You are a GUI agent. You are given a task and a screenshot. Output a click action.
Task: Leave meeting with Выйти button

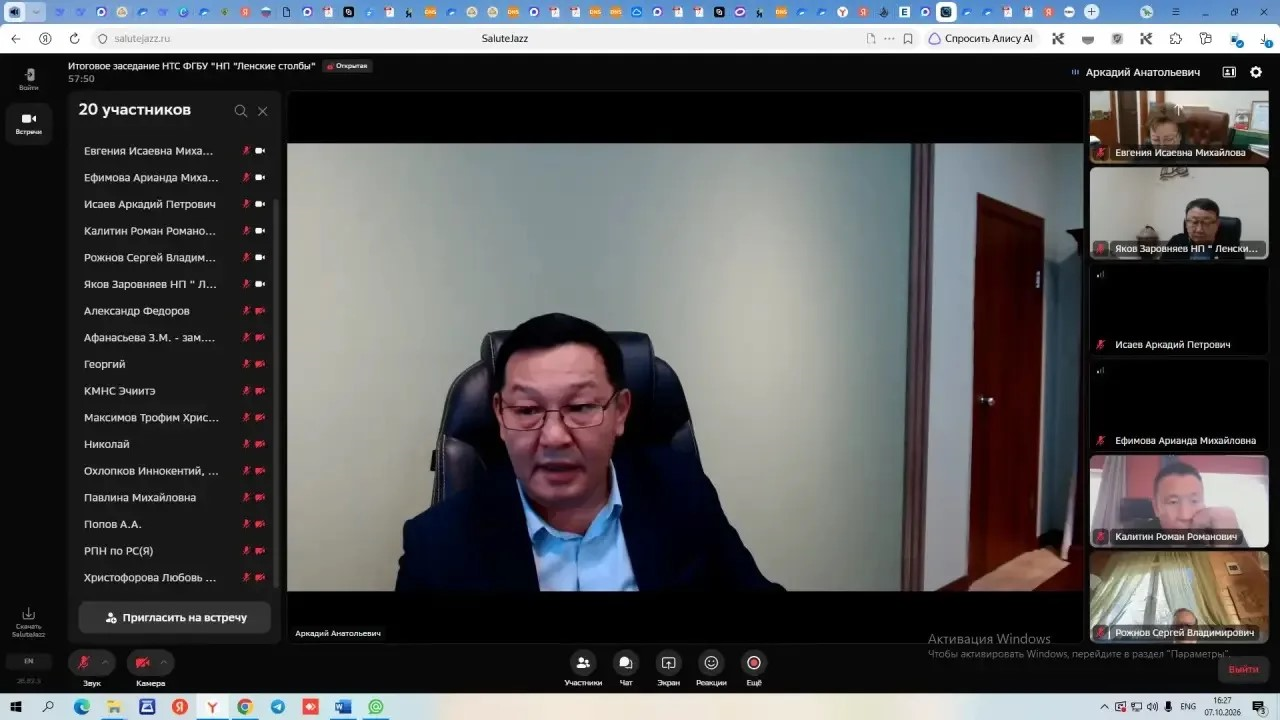[1243, 669]
